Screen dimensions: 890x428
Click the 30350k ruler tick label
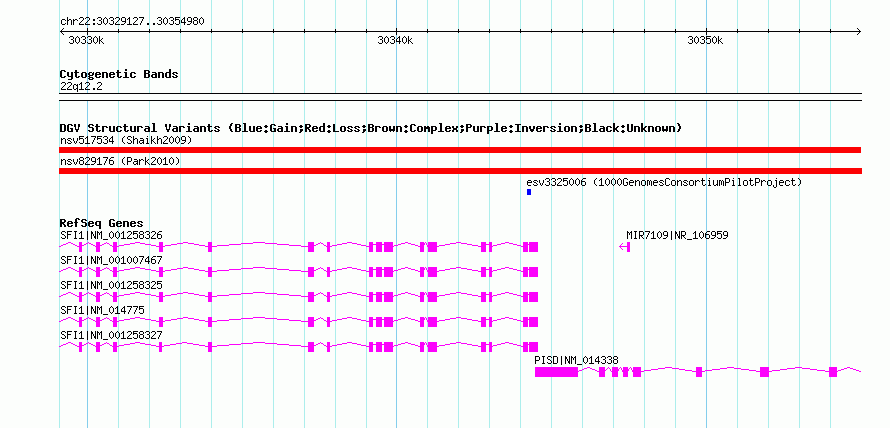(x=706, y=40)
